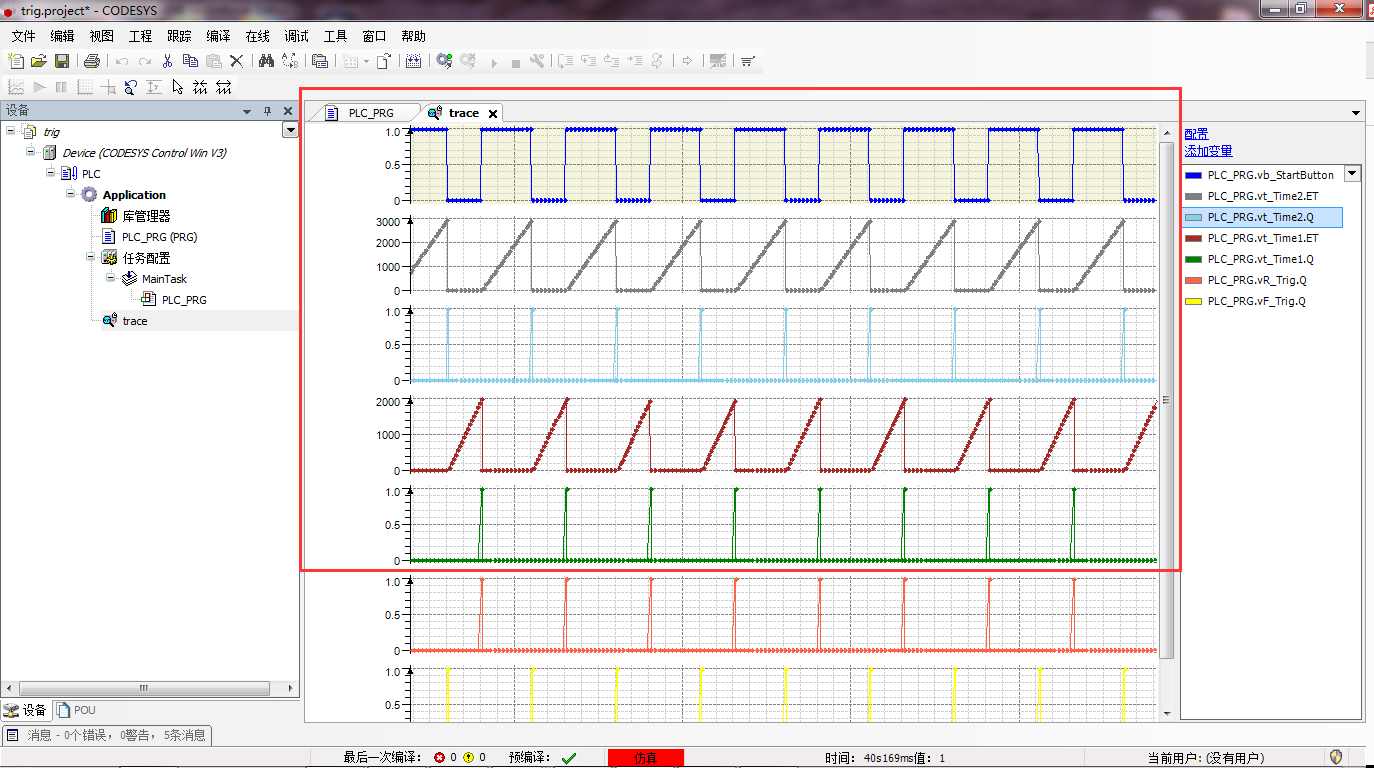This screenshot has width=1374, height=768.
Task: Click the 添加变量 link
Action: pos(1208,151)
